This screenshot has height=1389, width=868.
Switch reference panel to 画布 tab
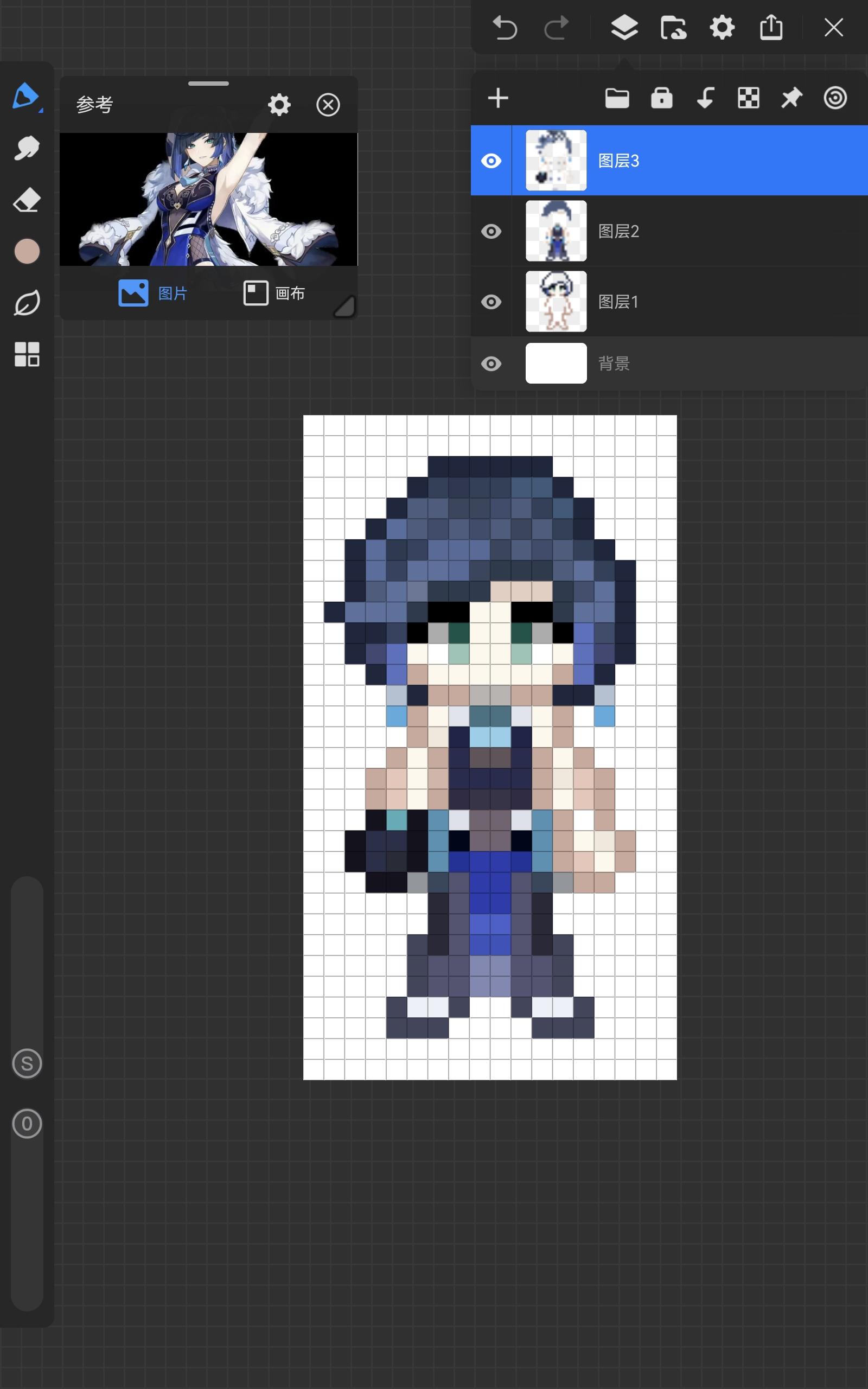274,294
